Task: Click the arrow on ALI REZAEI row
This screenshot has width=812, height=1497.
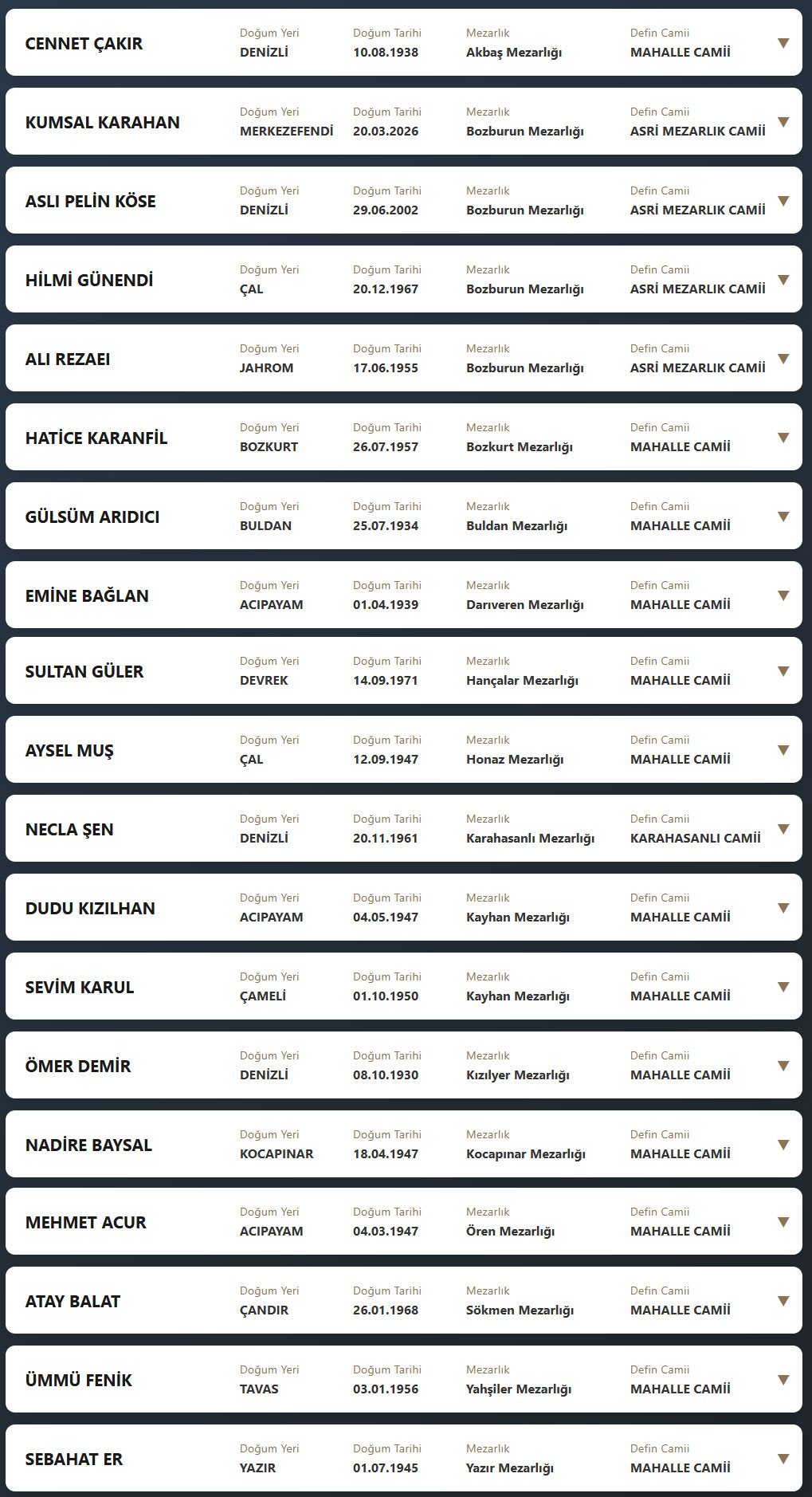Action: [x=783, y=359]
